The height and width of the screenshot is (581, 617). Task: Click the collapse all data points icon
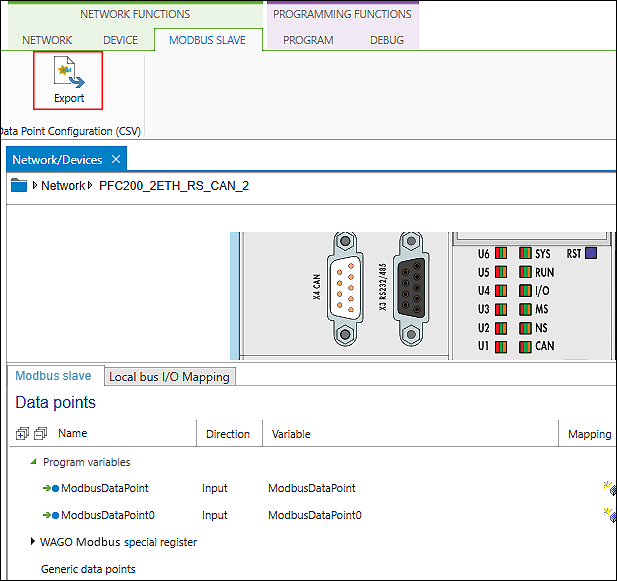(x=40, y=434)
